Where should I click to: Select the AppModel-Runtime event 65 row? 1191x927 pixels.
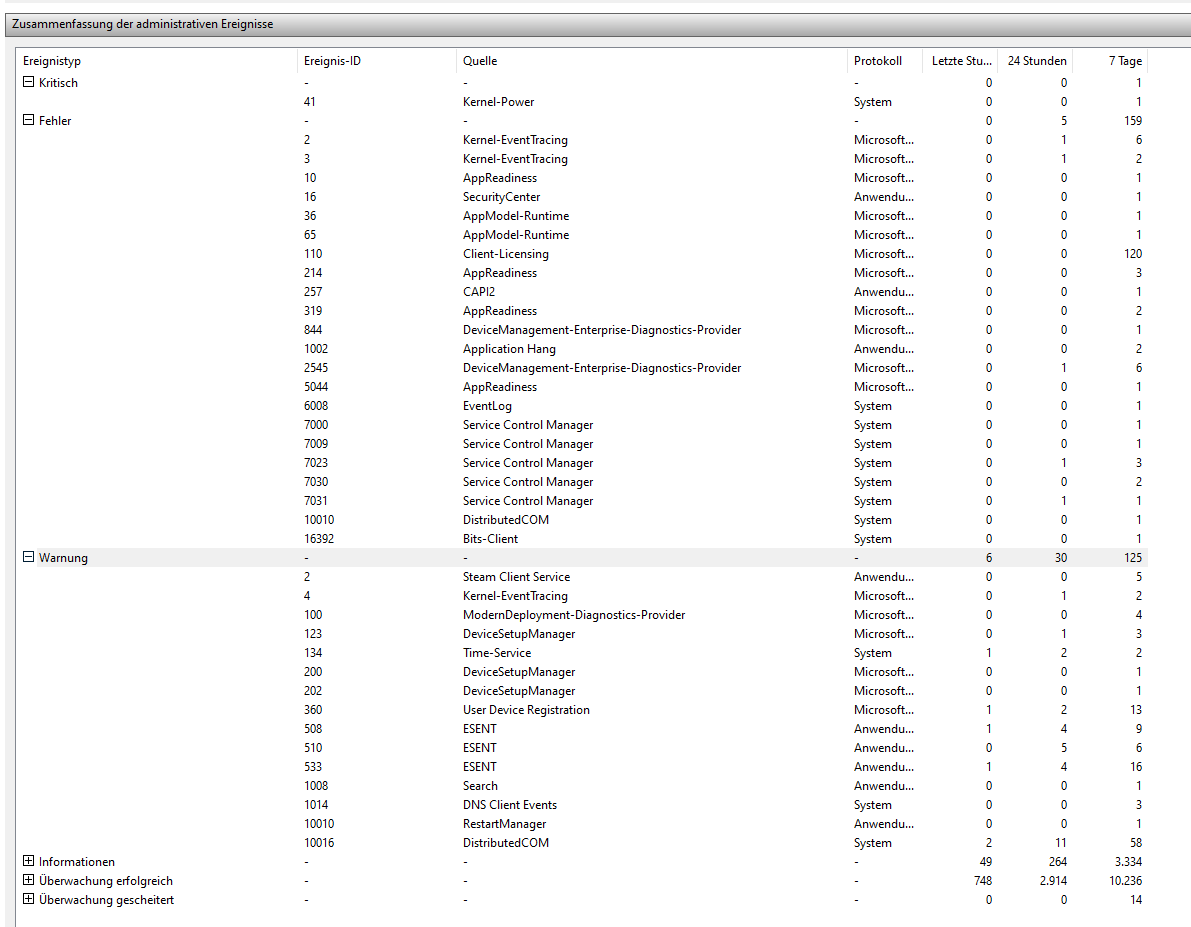click(582, 235)
